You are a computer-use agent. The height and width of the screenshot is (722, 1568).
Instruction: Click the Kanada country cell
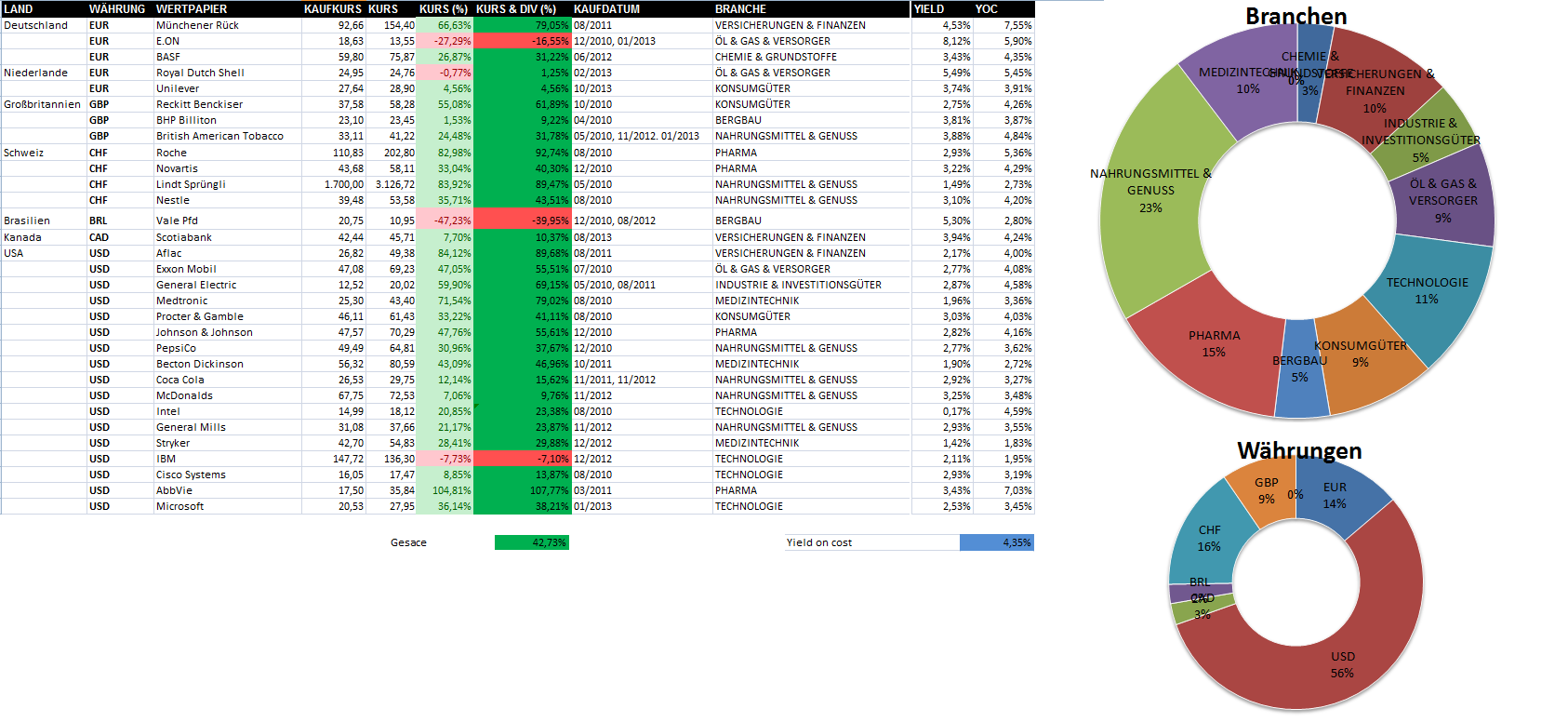tap(44, 237)
